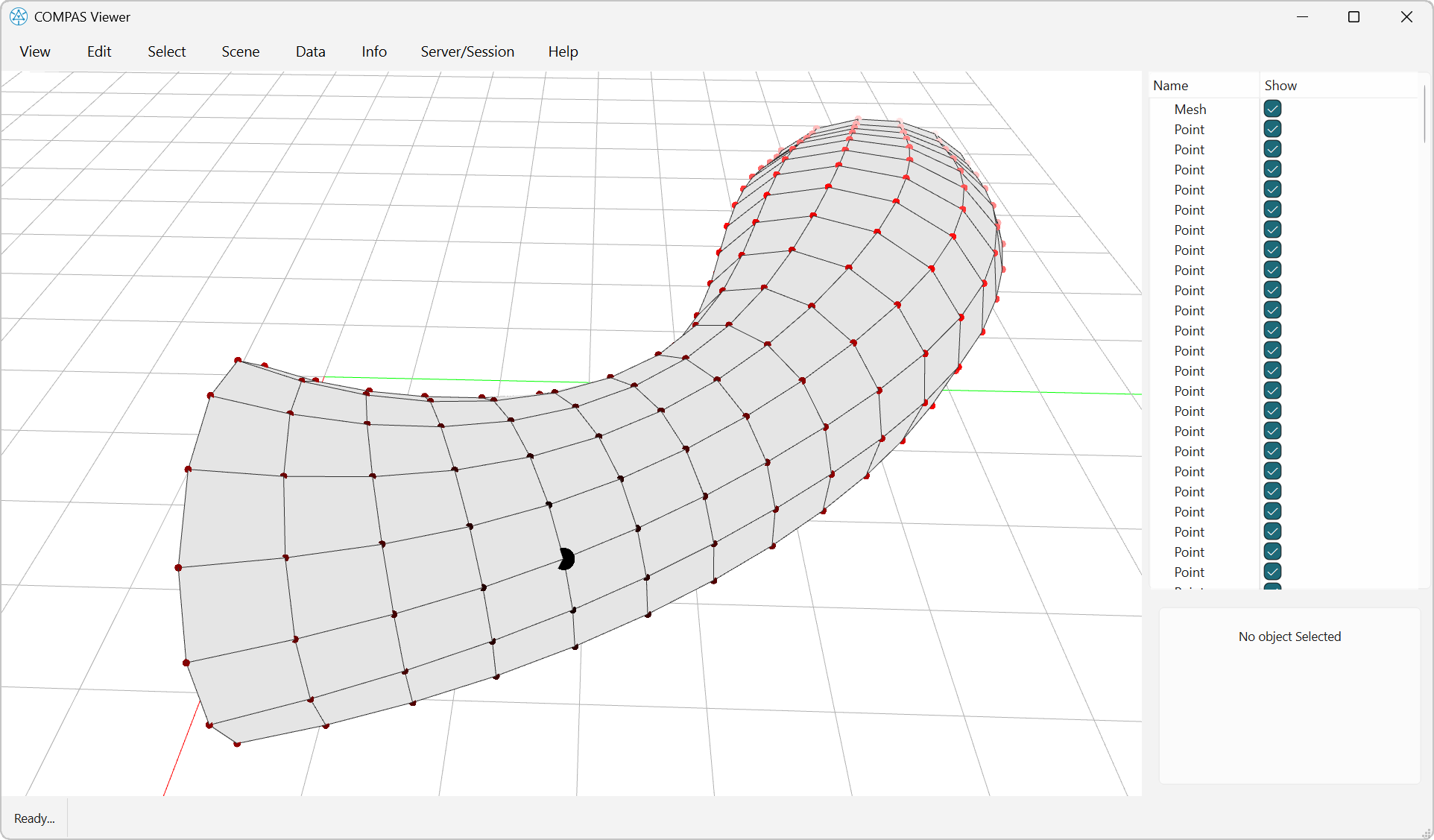The image size is (1434, 840).
Task: Uncheck the second Point's Show checkbox
Action: [1272, 148]
